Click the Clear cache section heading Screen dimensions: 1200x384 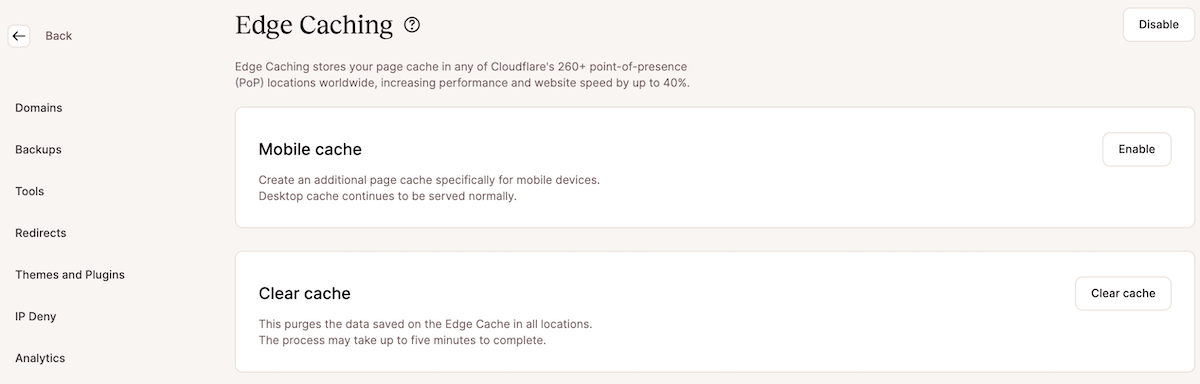click(x=305, y=294)
